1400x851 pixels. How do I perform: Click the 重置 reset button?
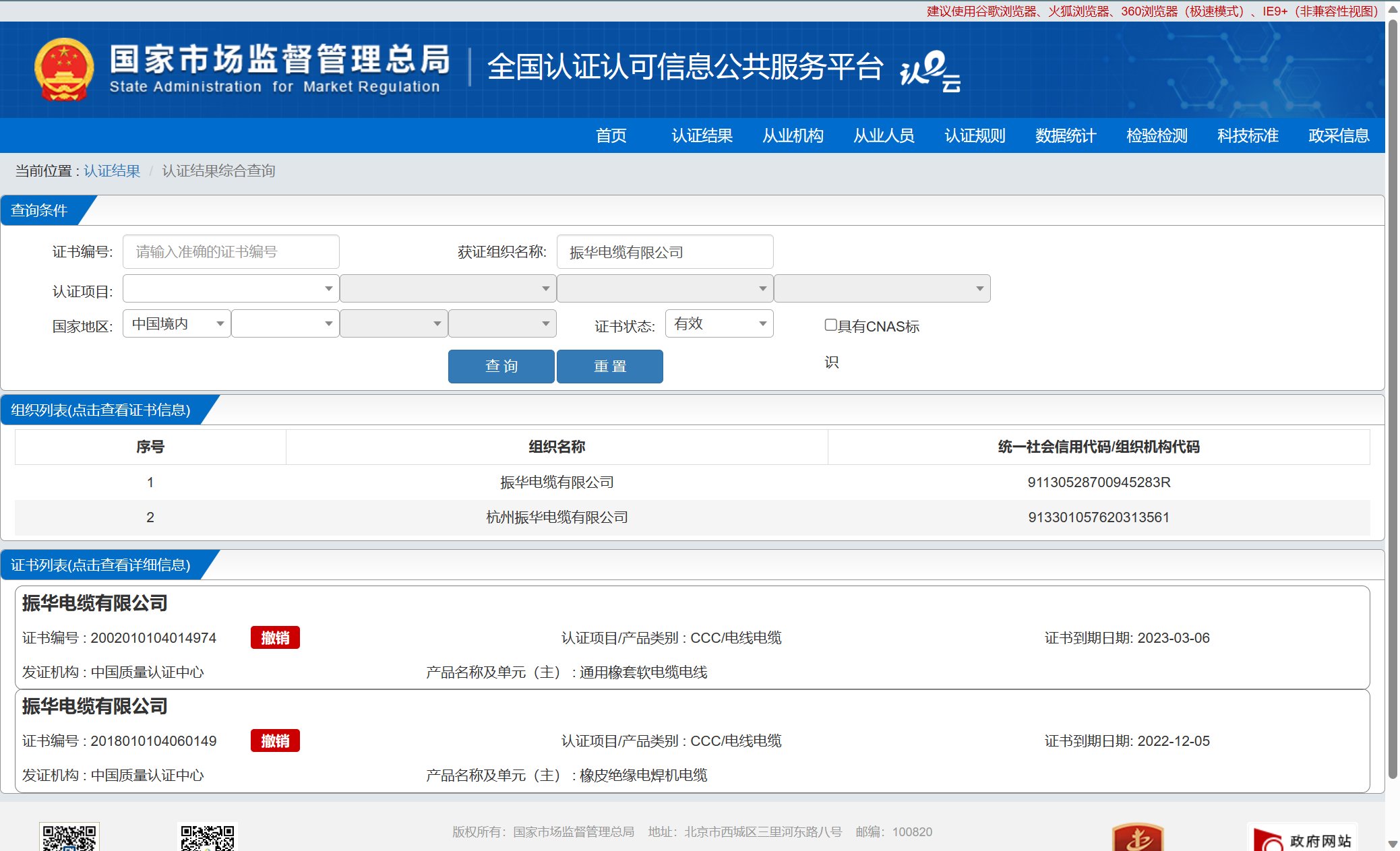tap(610, 367)
